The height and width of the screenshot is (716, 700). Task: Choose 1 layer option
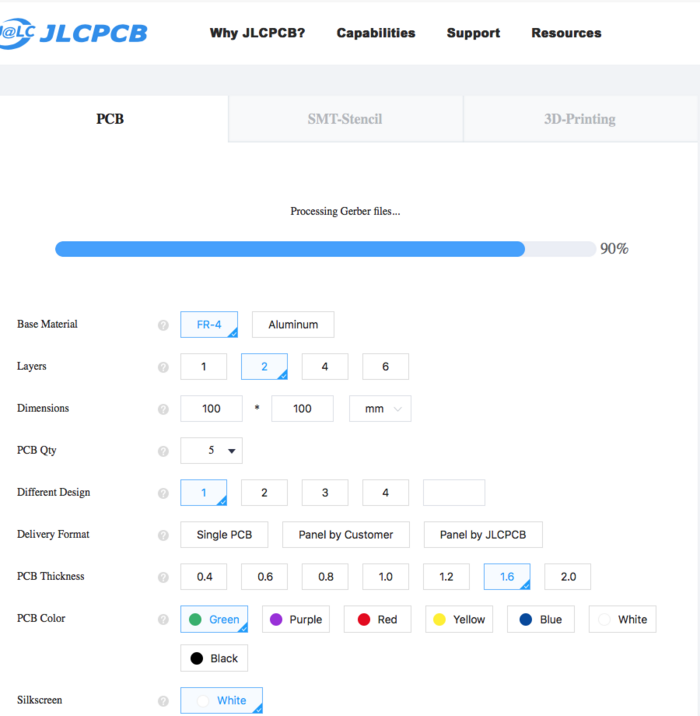[204, 366]
